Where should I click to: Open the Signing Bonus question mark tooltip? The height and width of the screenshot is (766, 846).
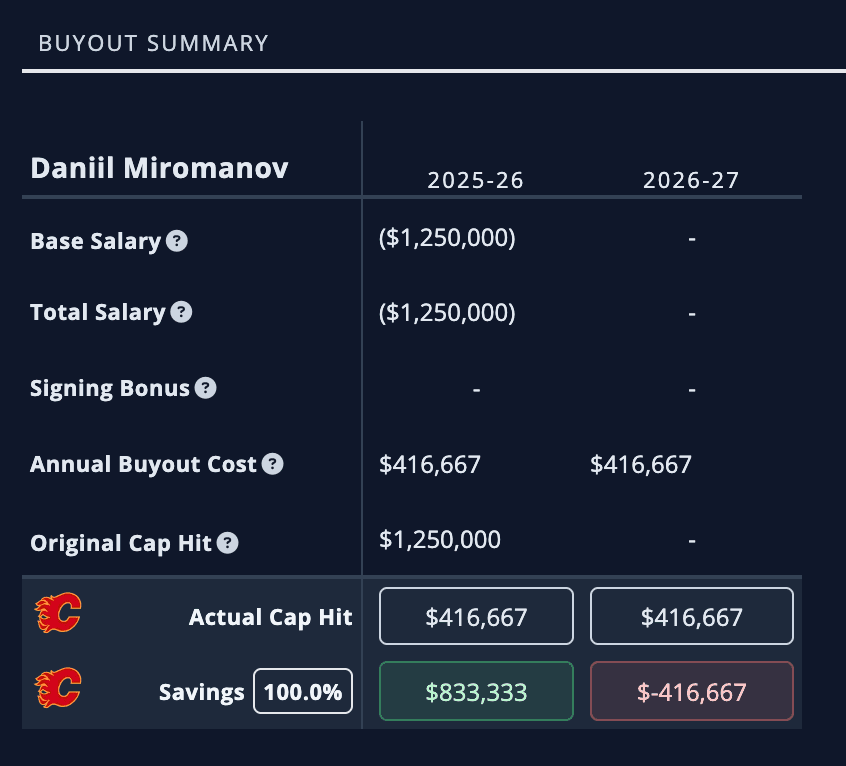point(205,388)
